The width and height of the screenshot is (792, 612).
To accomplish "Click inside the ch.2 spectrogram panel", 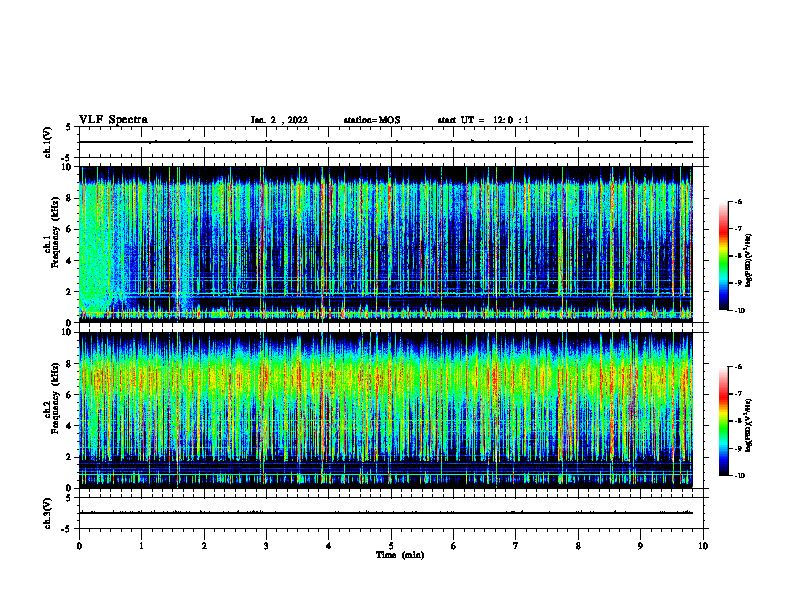I will (x=386, y=410).
